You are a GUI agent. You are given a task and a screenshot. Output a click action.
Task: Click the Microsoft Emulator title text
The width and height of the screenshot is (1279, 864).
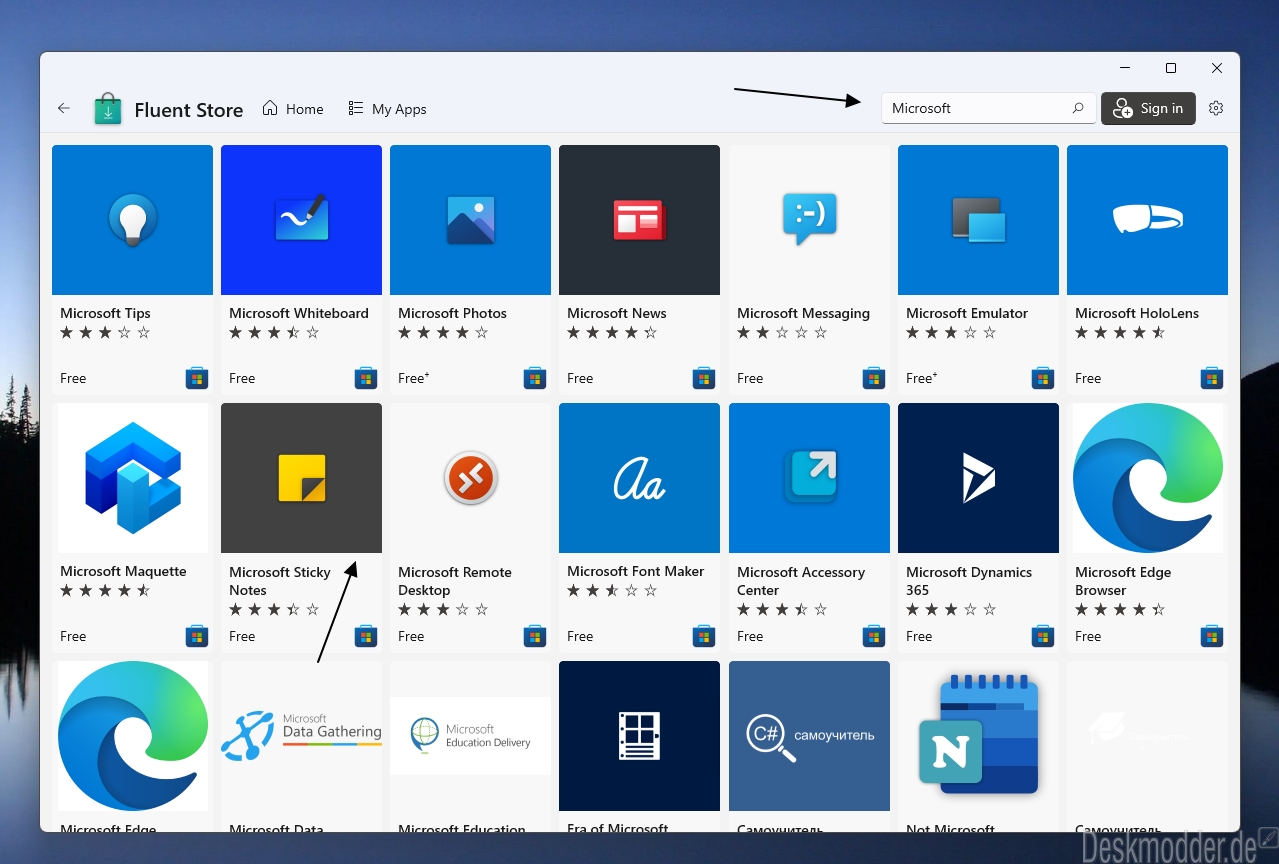pyautogui.click(x=967, y=313)
